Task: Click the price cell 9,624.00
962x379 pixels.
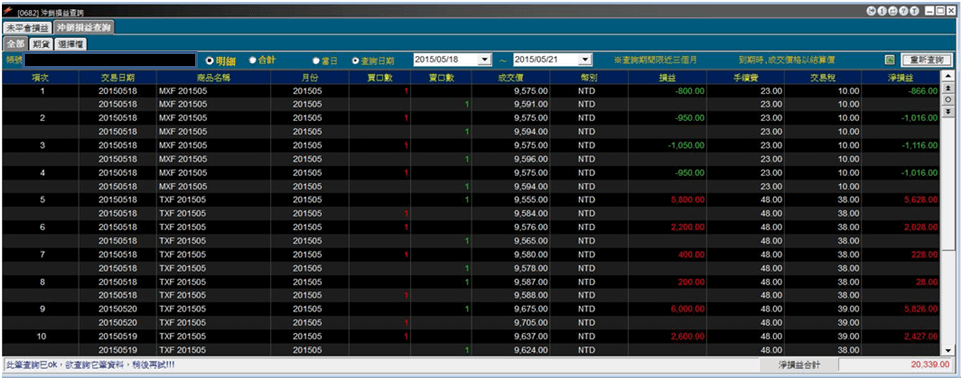Action: [x=531, y=350]
